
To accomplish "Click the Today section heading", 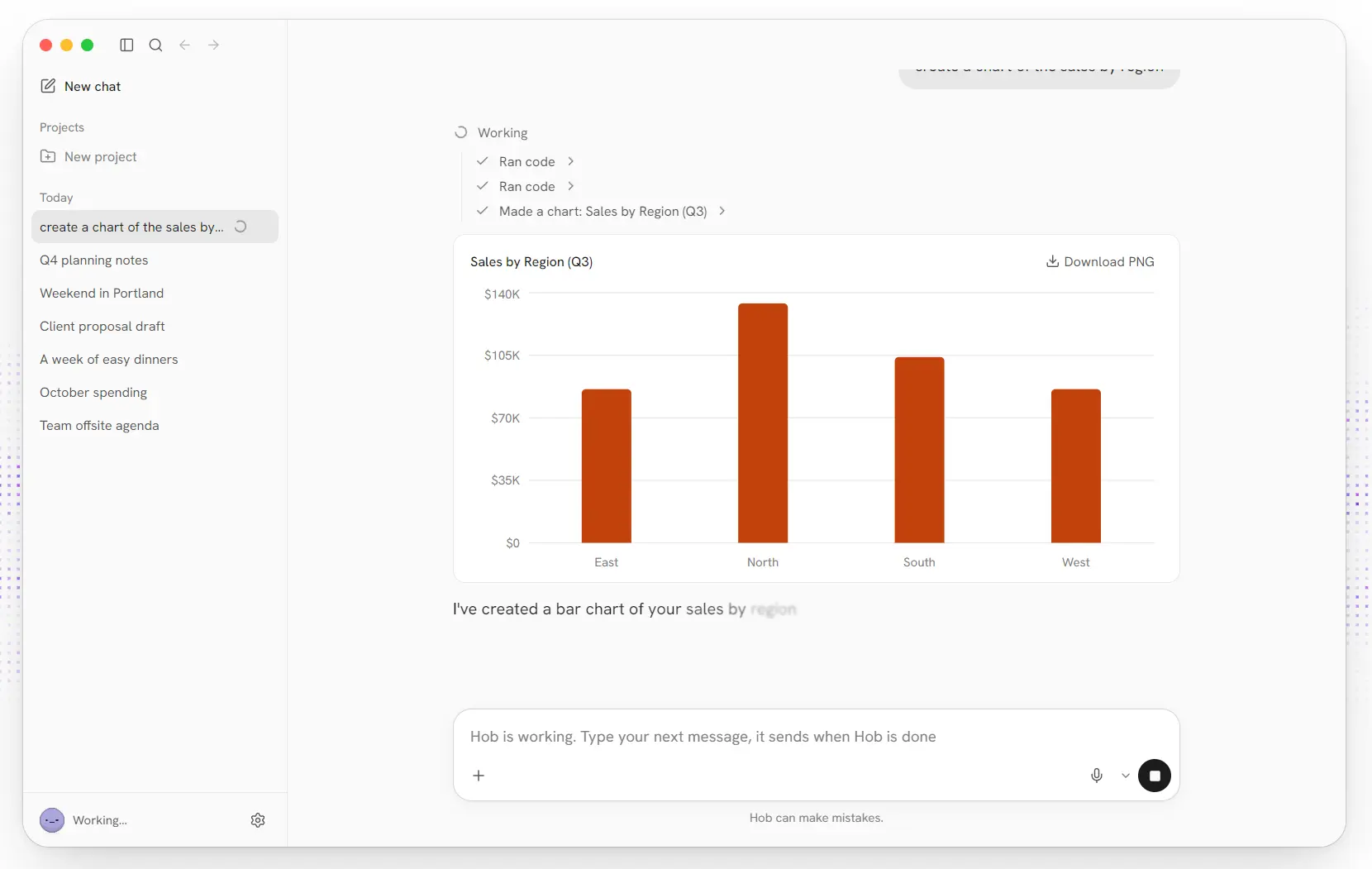I will point(56,198).
